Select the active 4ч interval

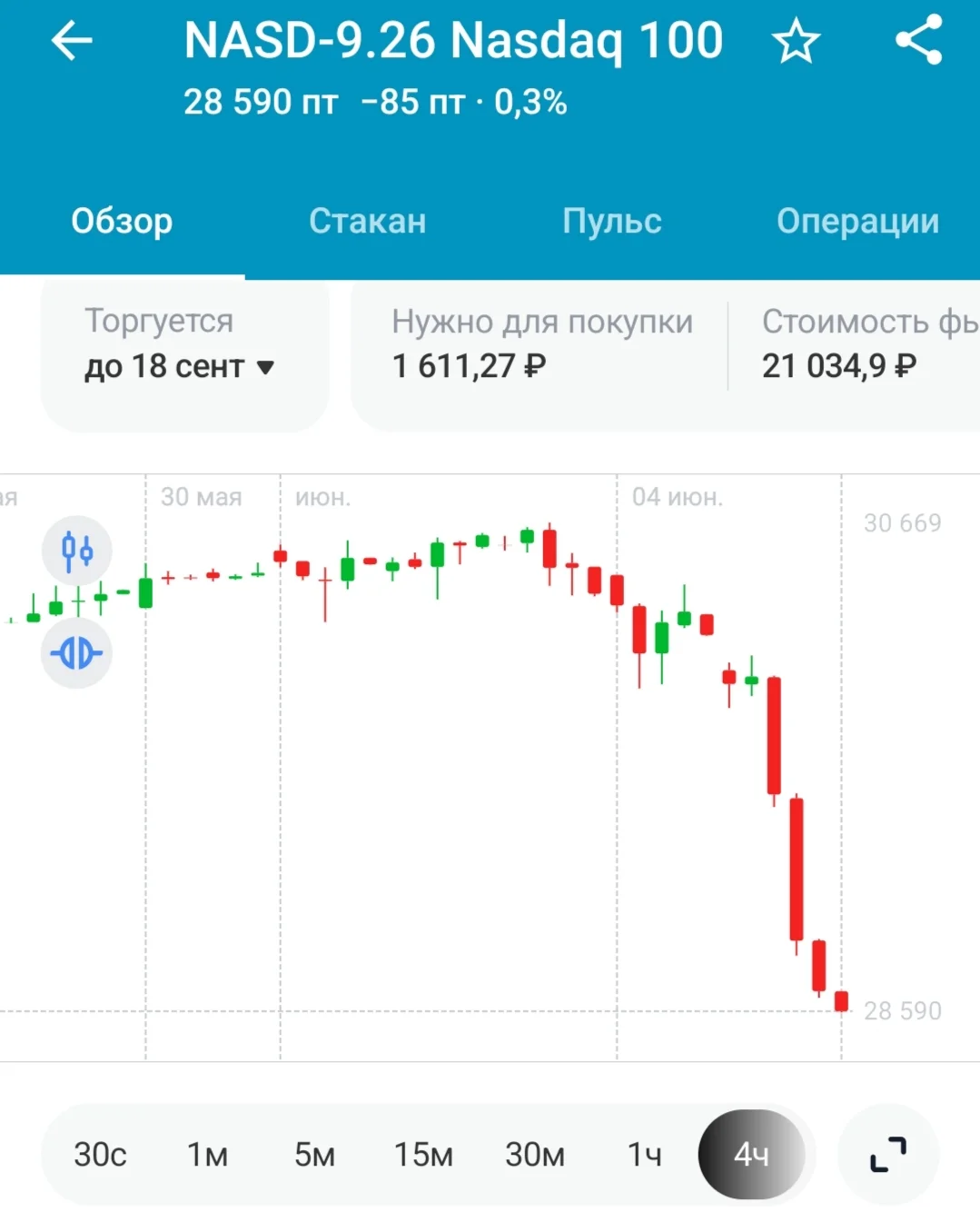(x=751, y=1155)
